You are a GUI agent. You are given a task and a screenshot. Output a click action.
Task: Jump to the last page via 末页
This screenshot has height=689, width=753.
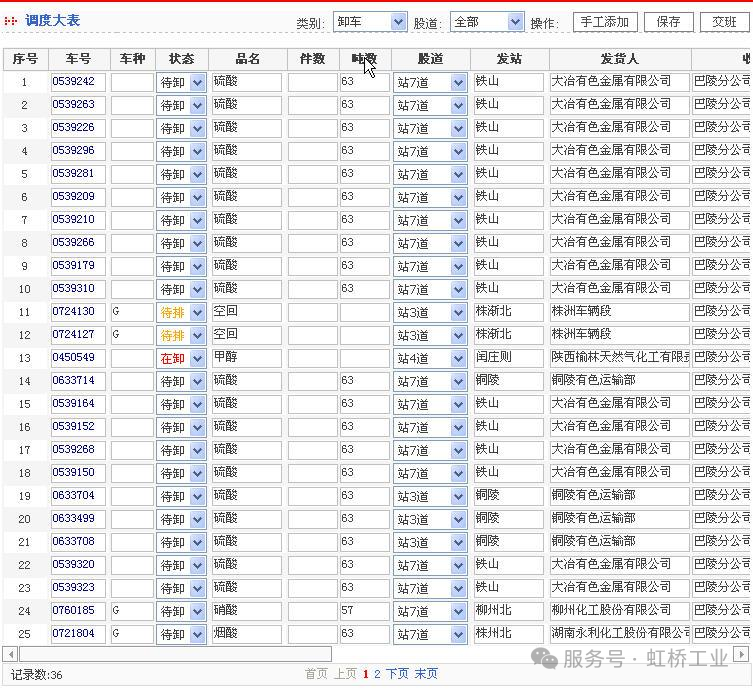(x=426, y=674)
